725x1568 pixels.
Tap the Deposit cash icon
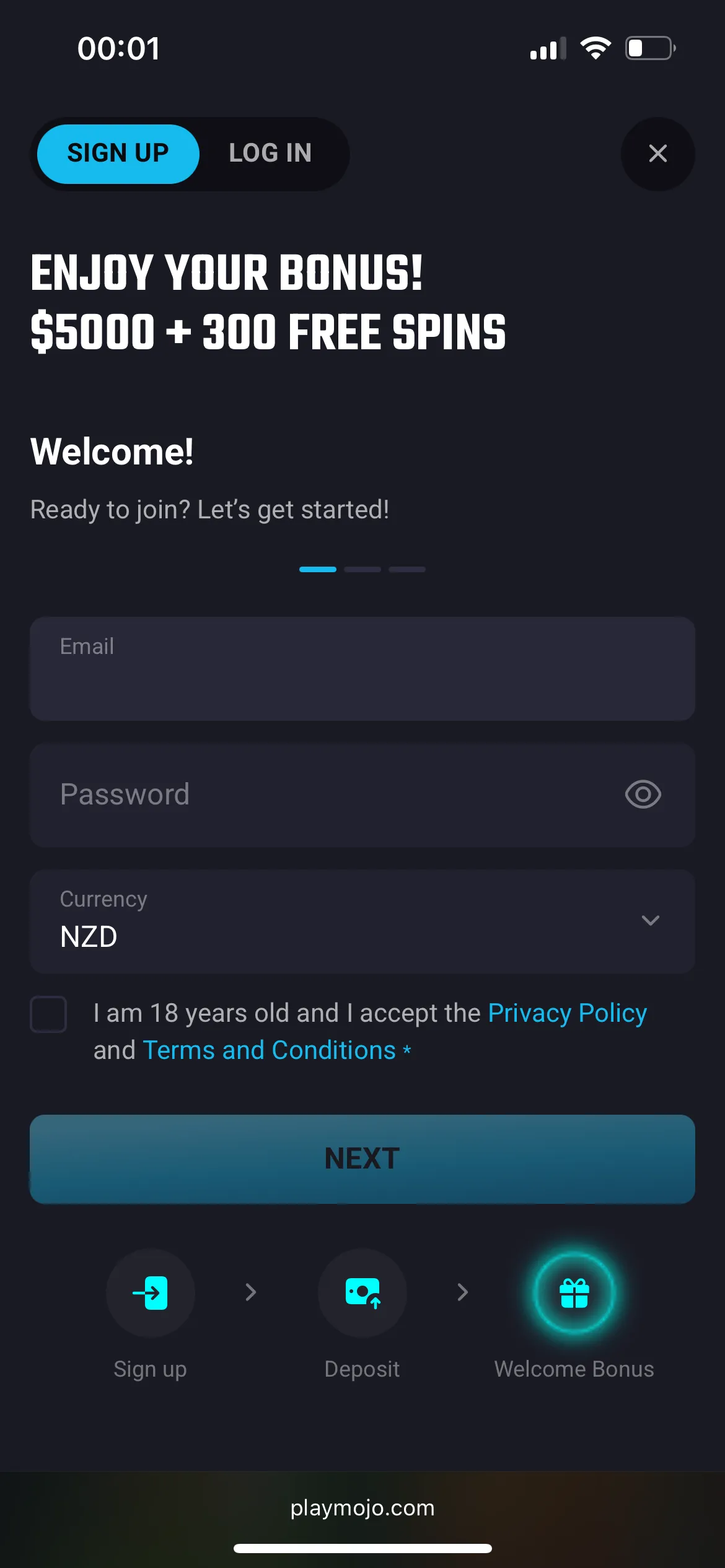[x=362, y=1292]
